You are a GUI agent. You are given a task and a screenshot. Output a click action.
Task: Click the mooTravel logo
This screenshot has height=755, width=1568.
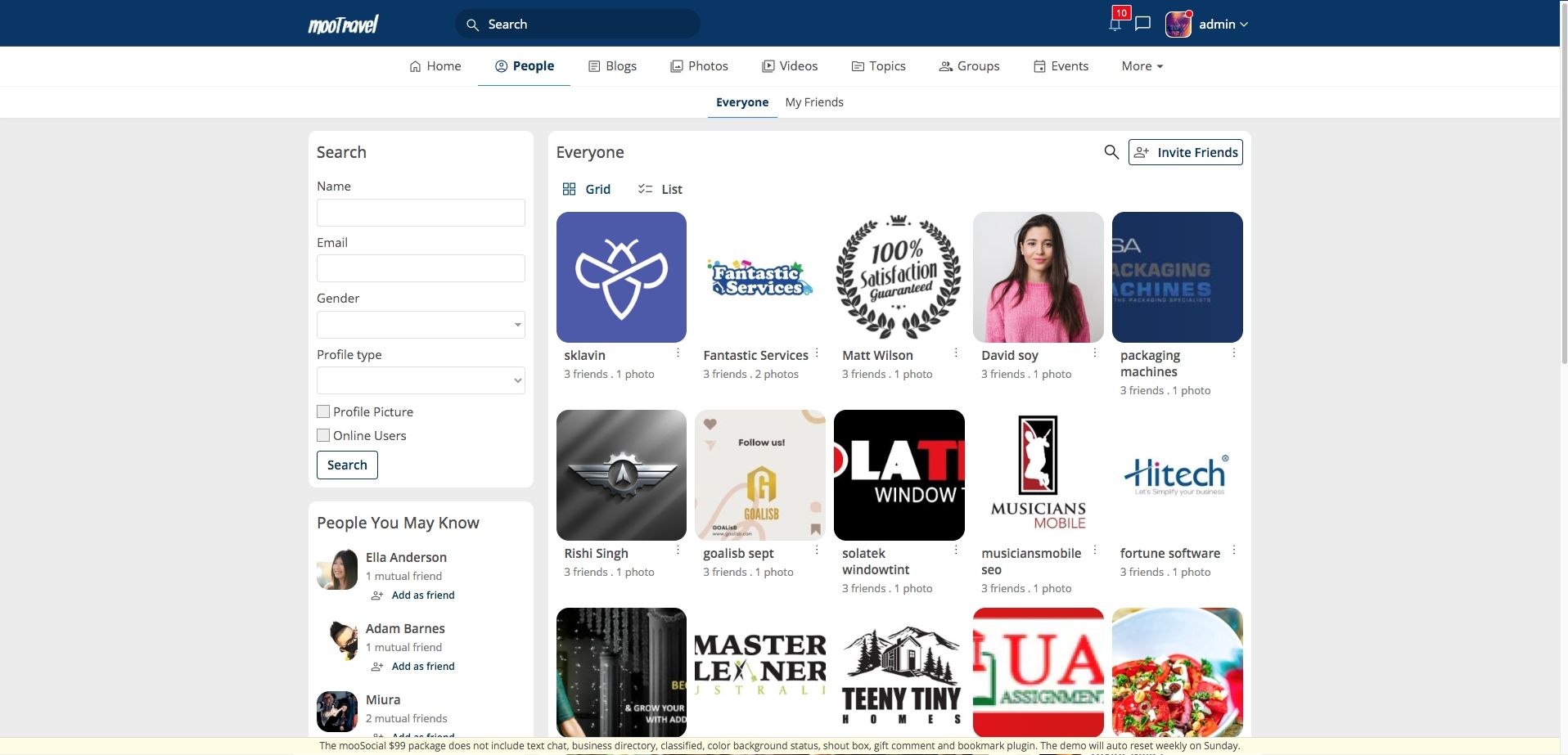[343, 25]
